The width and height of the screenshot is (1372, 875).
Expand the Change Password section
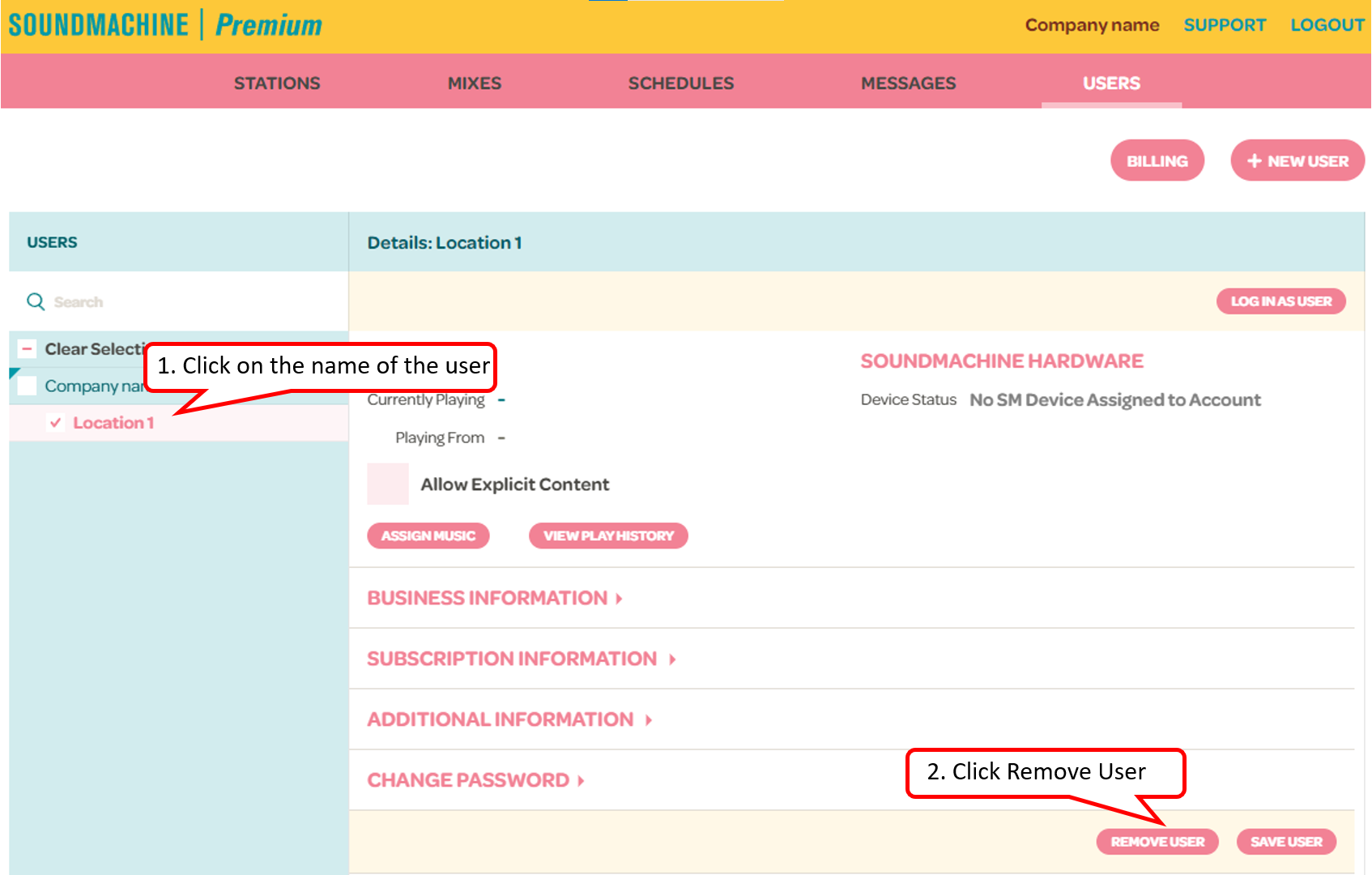(x=475, y=780)
